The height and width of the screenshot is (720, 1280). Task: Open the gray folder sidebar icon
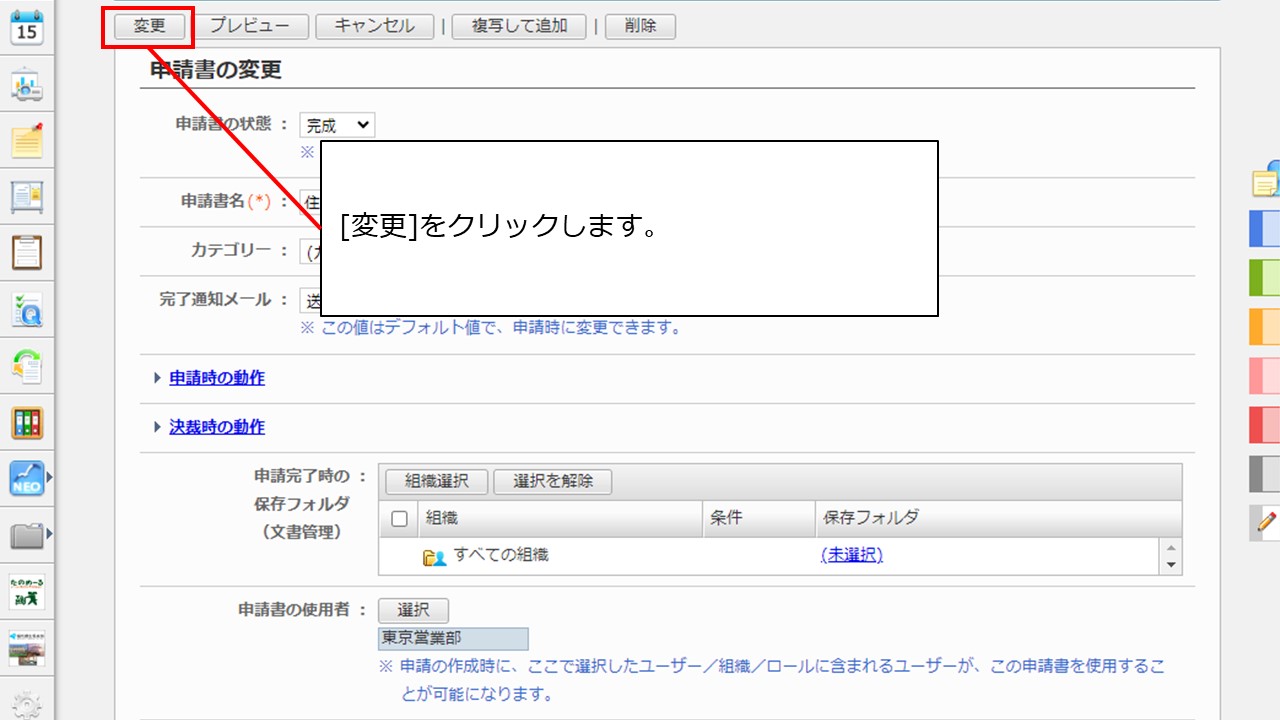(x=27, y=536)
